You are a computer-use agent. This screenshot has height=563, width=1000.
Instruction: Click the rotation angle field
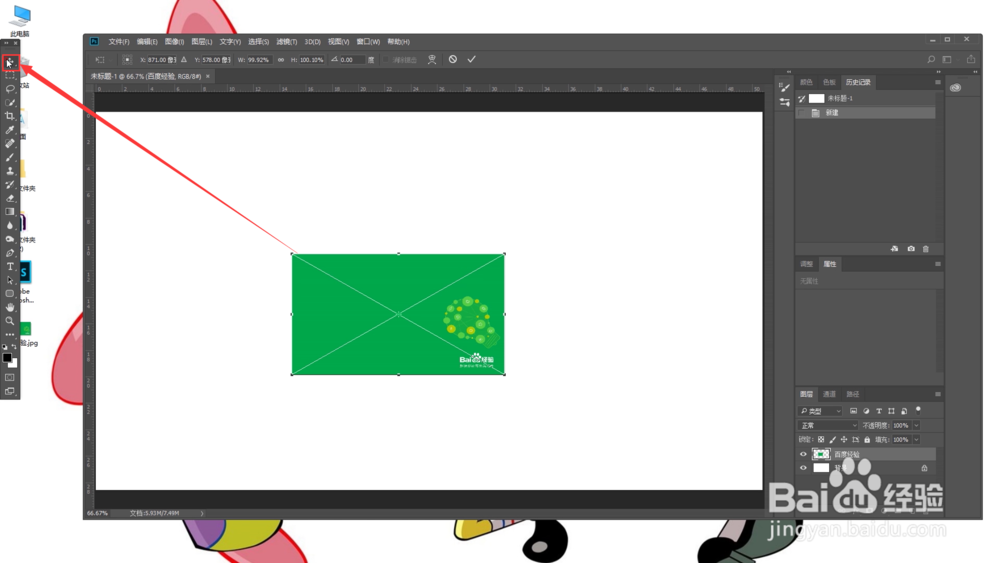click(351, 59)
